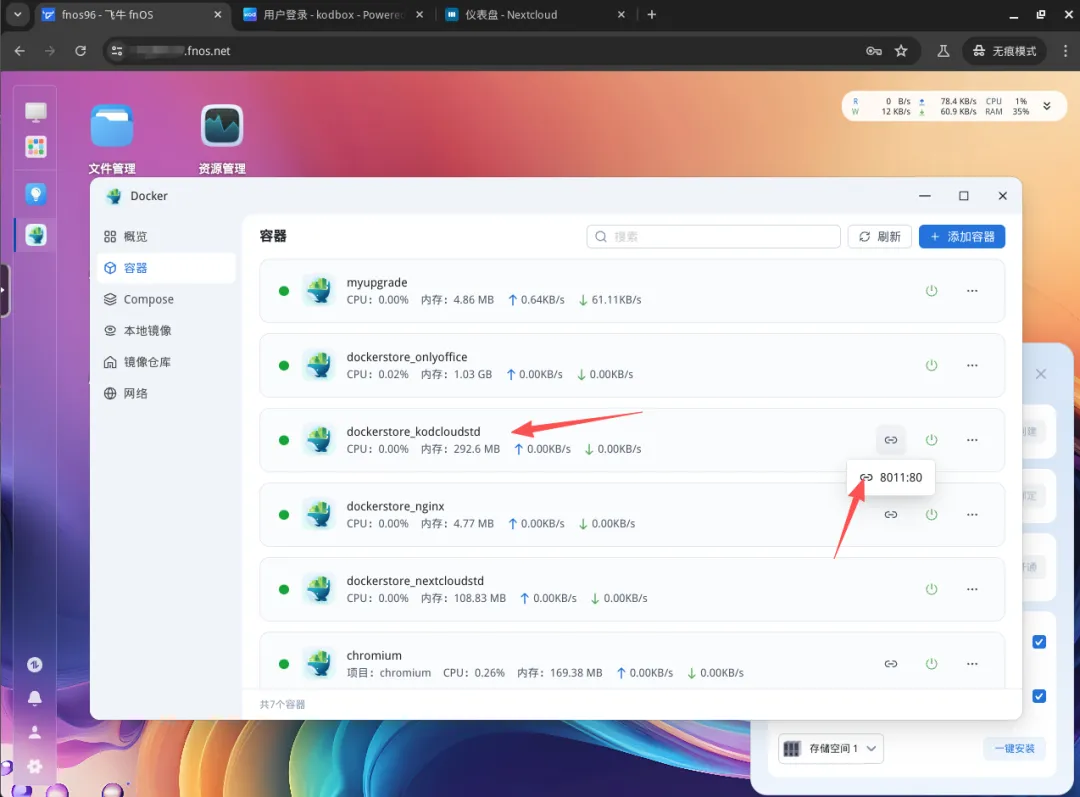Open more options for chromium container

coord(972,664)
